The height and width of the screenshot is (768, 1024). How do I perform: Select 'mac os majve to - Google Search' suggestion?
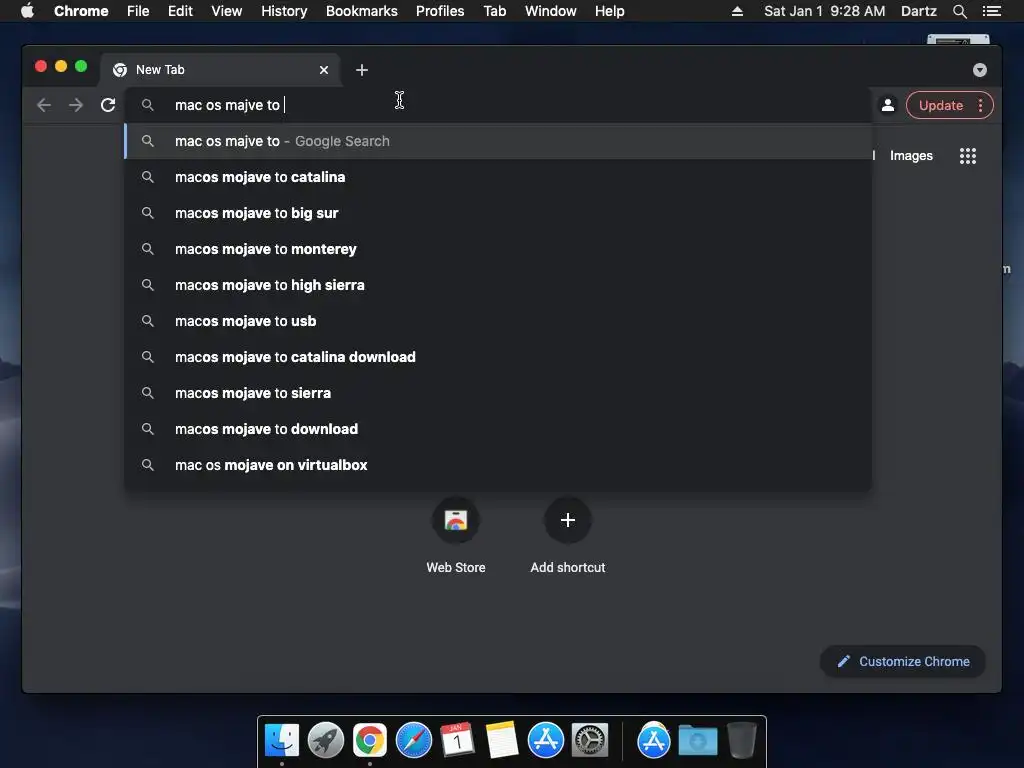pos(498,141)
